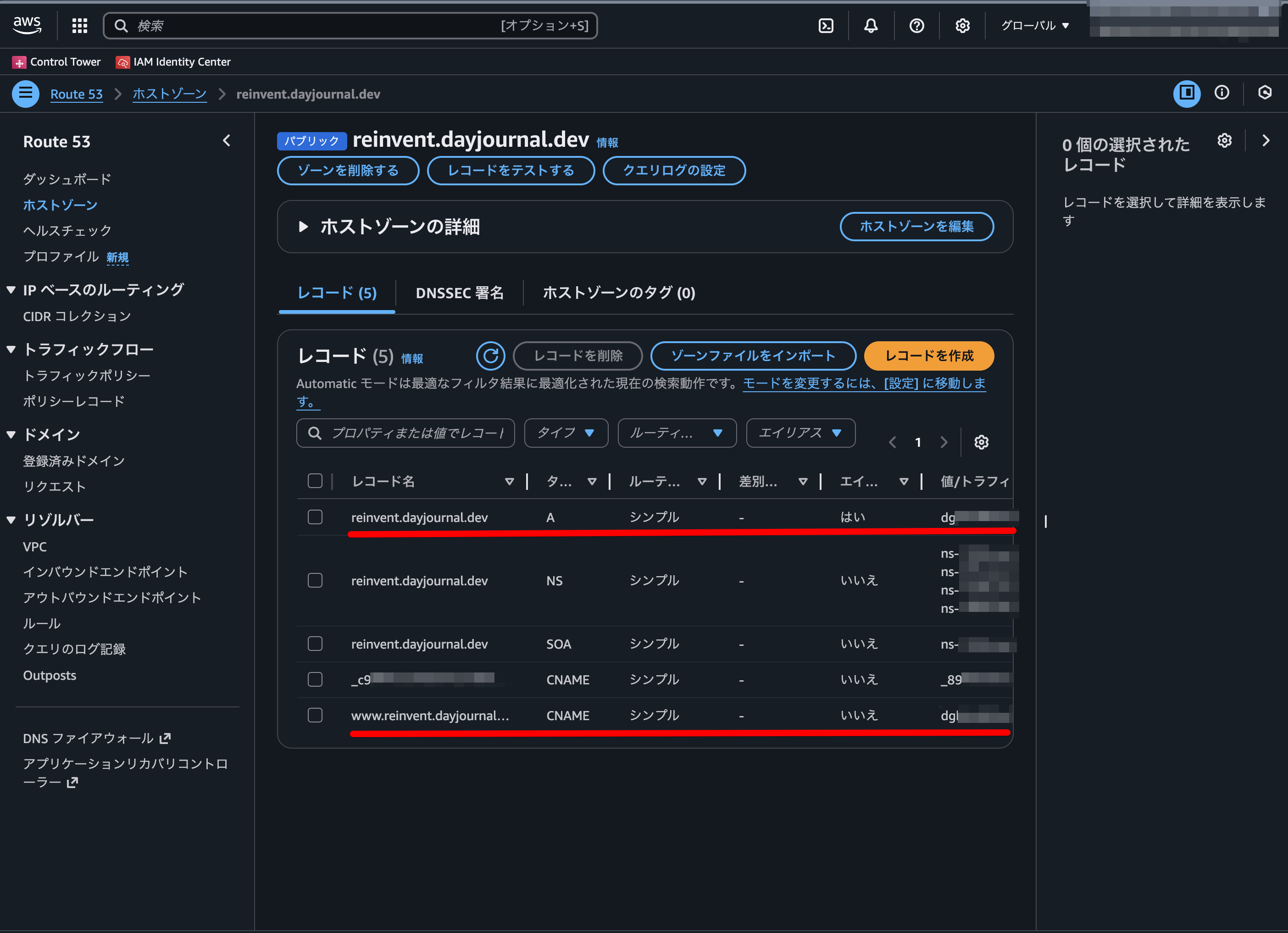Collapse the Route 53 sidebar arrow
This screenshot has height=933, width=1288.
click(x=227, y=141)
